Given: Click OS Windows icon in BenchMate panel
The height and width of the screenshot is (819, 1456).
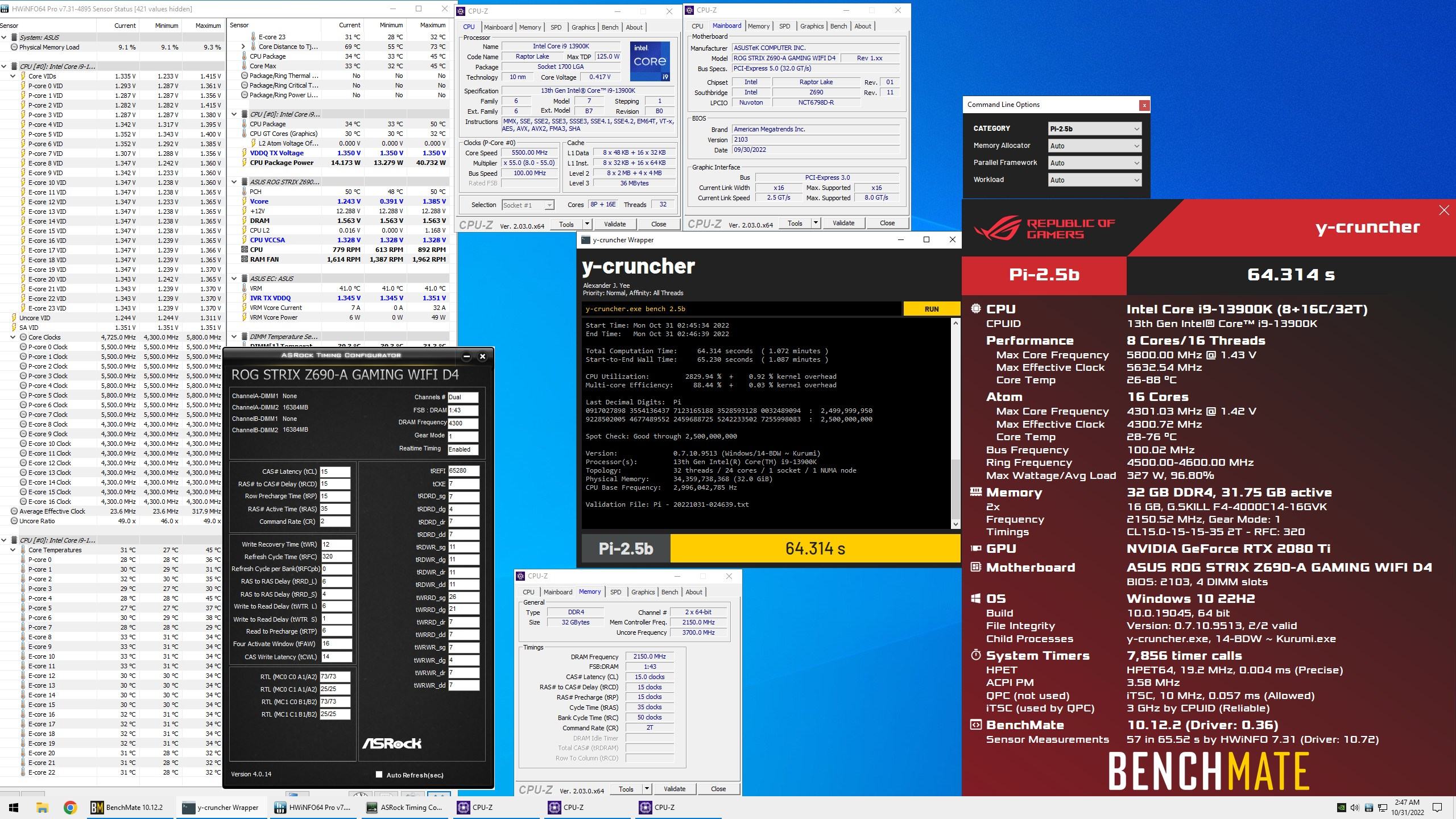Looking at the screenshot, I should [976, 598].
